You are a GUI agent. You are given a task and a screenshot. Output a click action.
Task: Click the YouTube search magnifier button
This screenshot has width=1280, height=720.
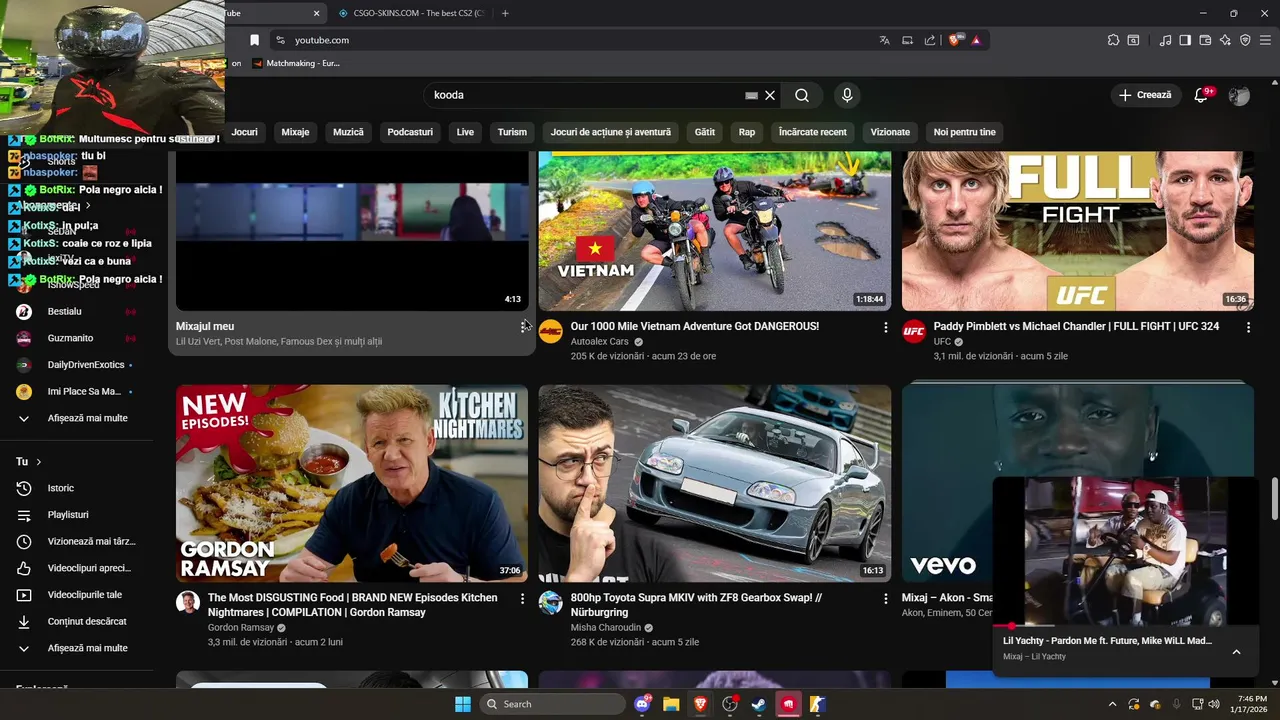pos(802,95)
